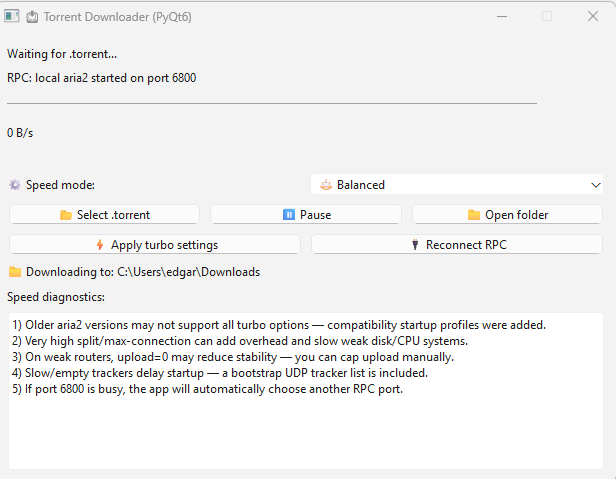This screenshot has height=479, width=616.
Task: Click the folder icon on Open folder
Action: point(474,215)
